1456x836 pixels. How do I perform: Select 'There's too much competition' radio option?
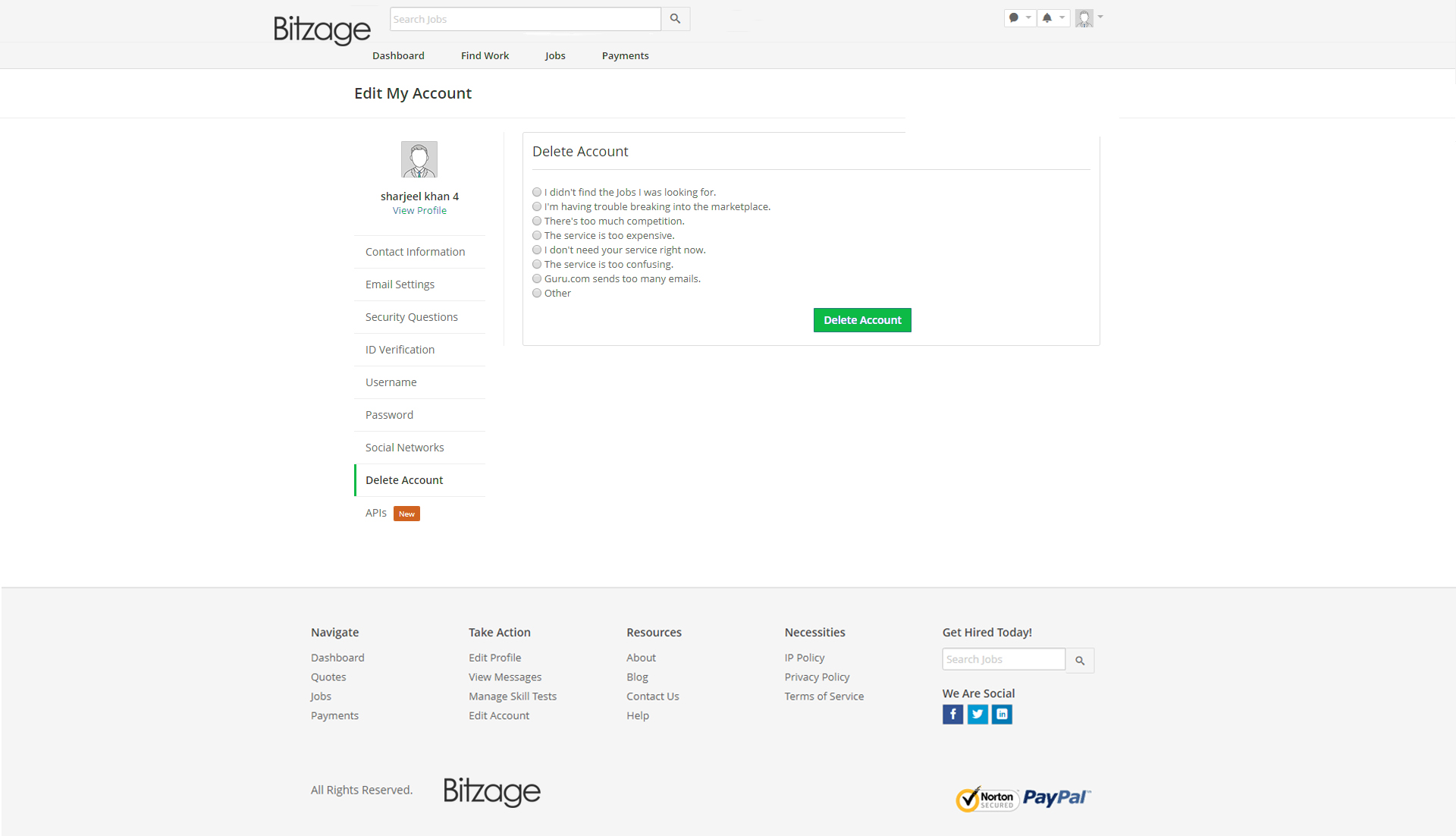[537, 222]
